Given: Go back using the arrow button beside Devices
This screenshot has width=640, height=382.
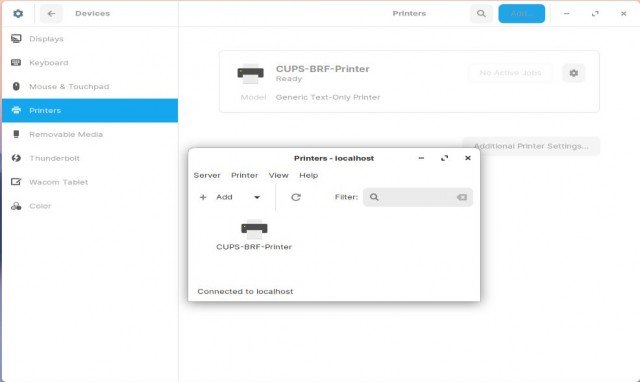Looking at the screenshot, I should (x=51, y=13).
